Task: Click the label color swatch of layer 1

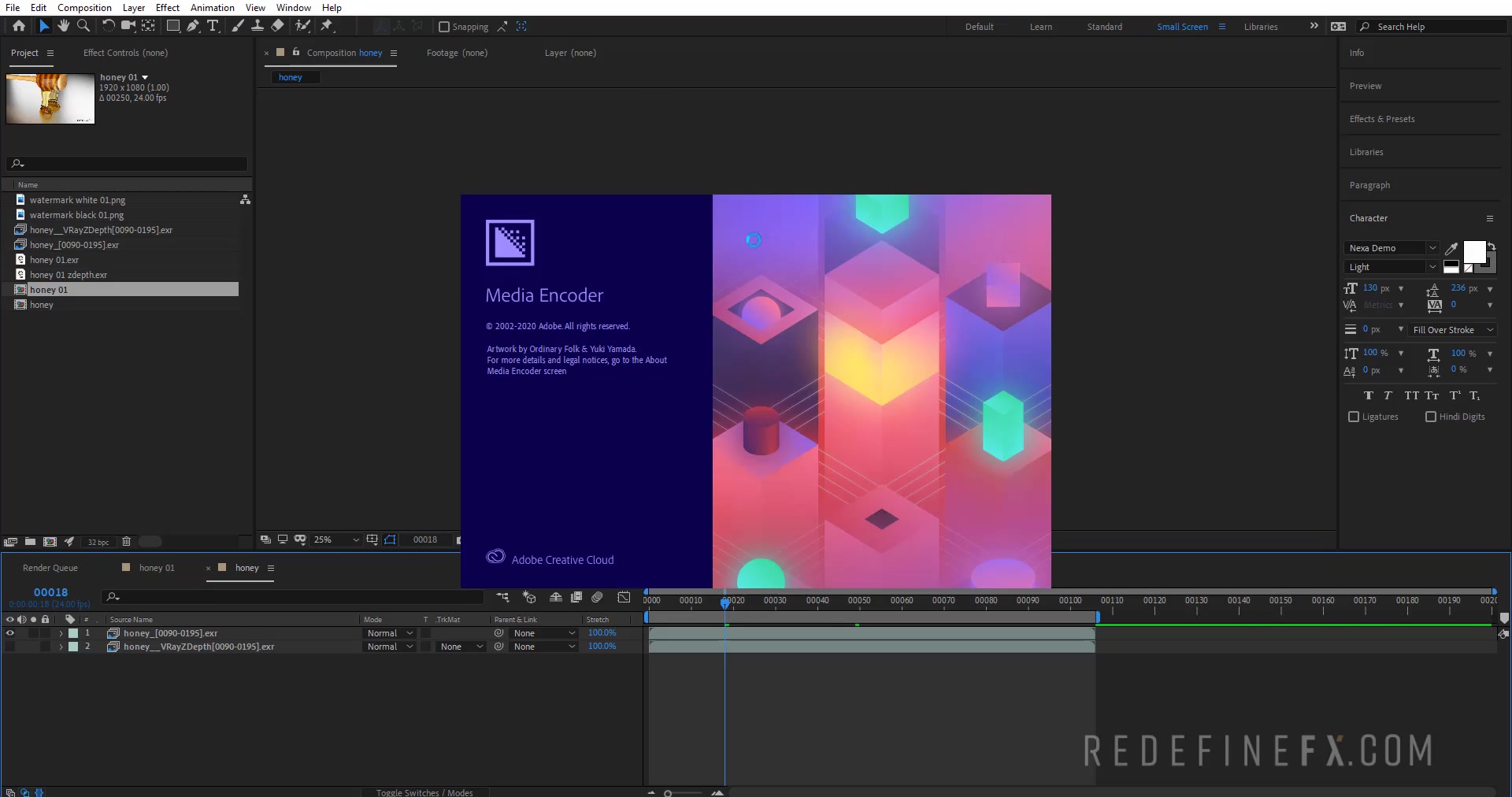Action: tap(73, 633)
